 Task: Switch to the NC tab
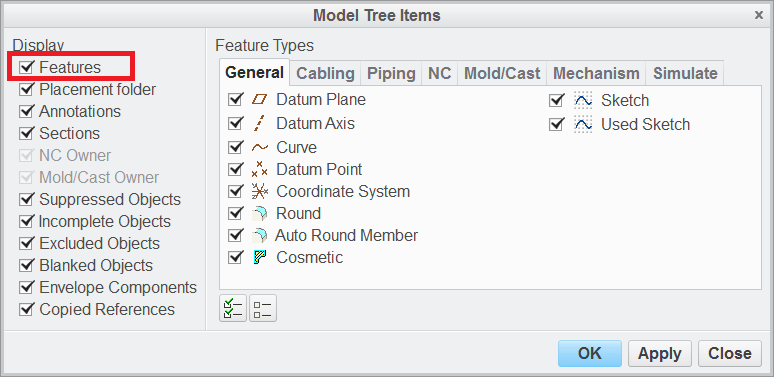439,74
